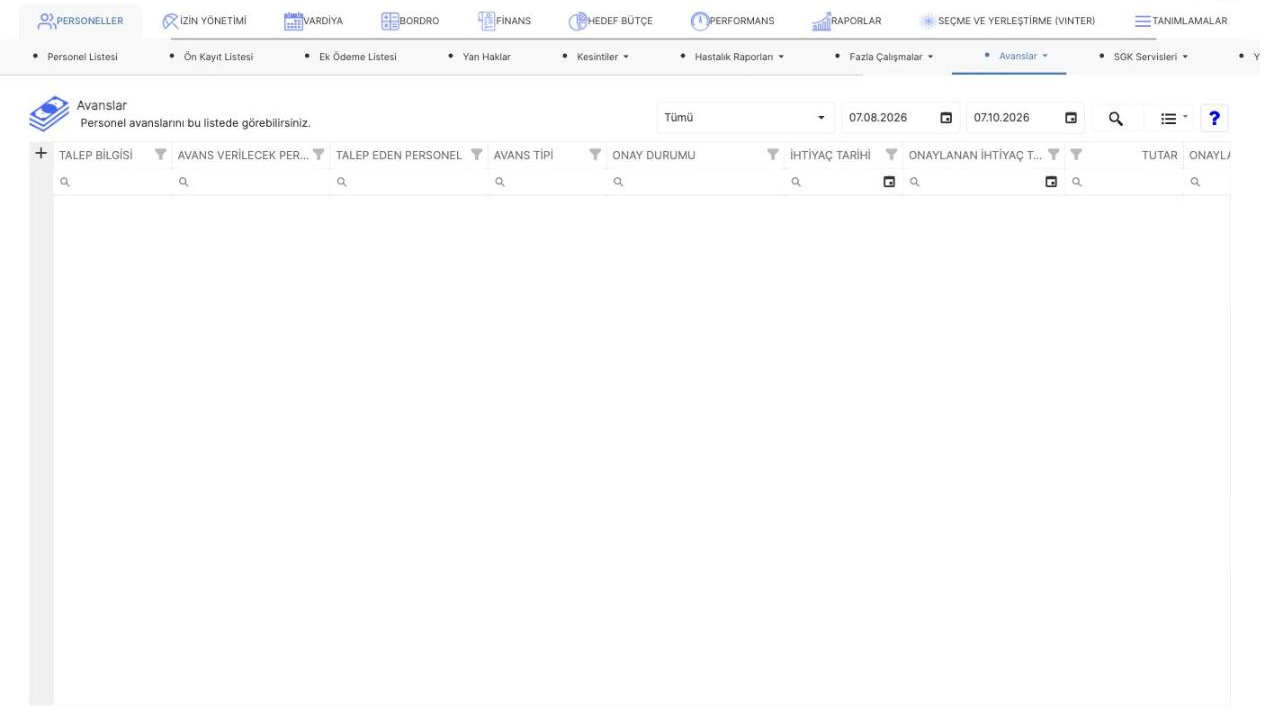Filter the Avans Verilecek Personel column
This screenshot has width=1272, height=715.
319,155
